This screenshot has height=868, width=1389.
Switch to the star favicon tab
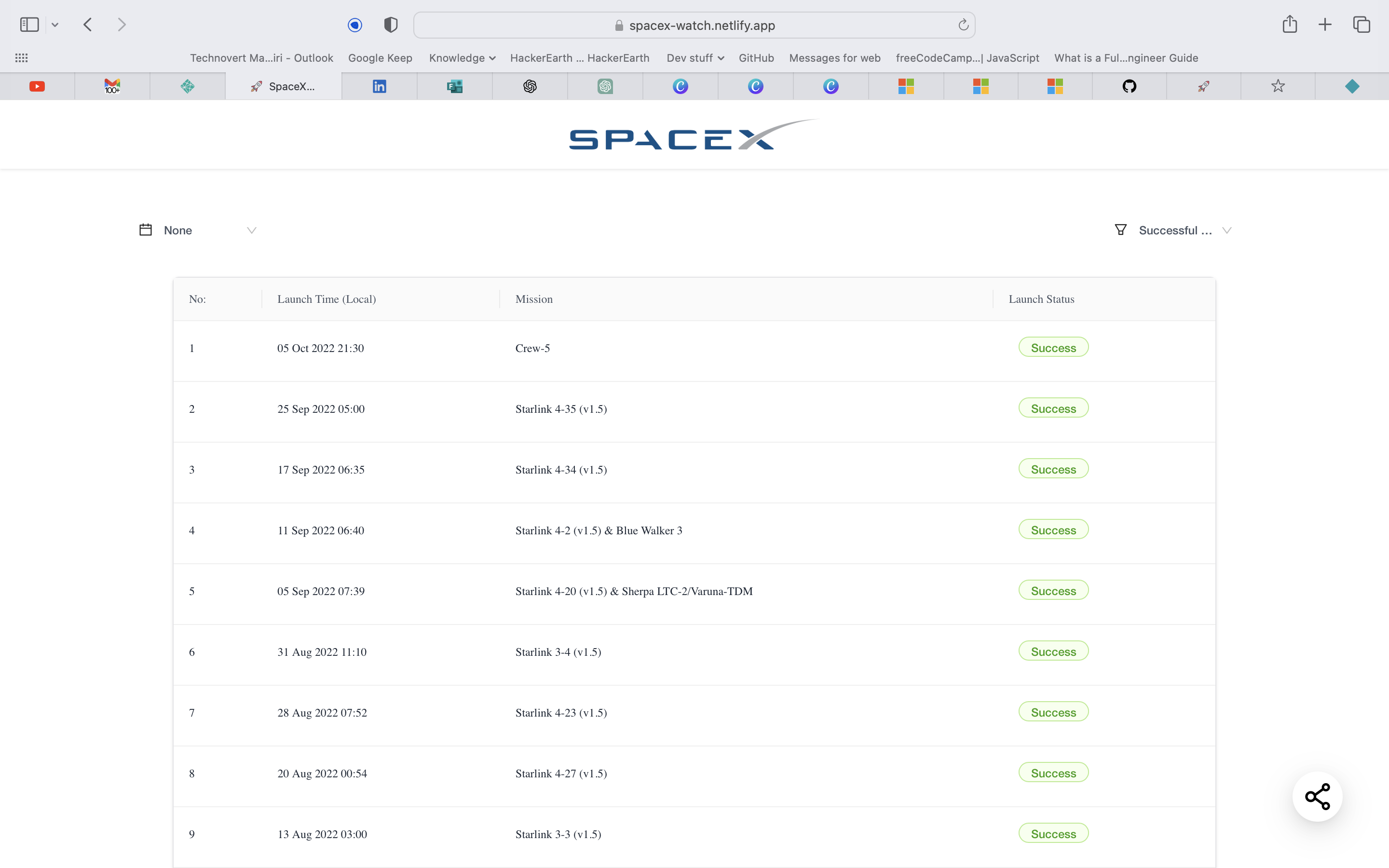tap(1278, 86)
